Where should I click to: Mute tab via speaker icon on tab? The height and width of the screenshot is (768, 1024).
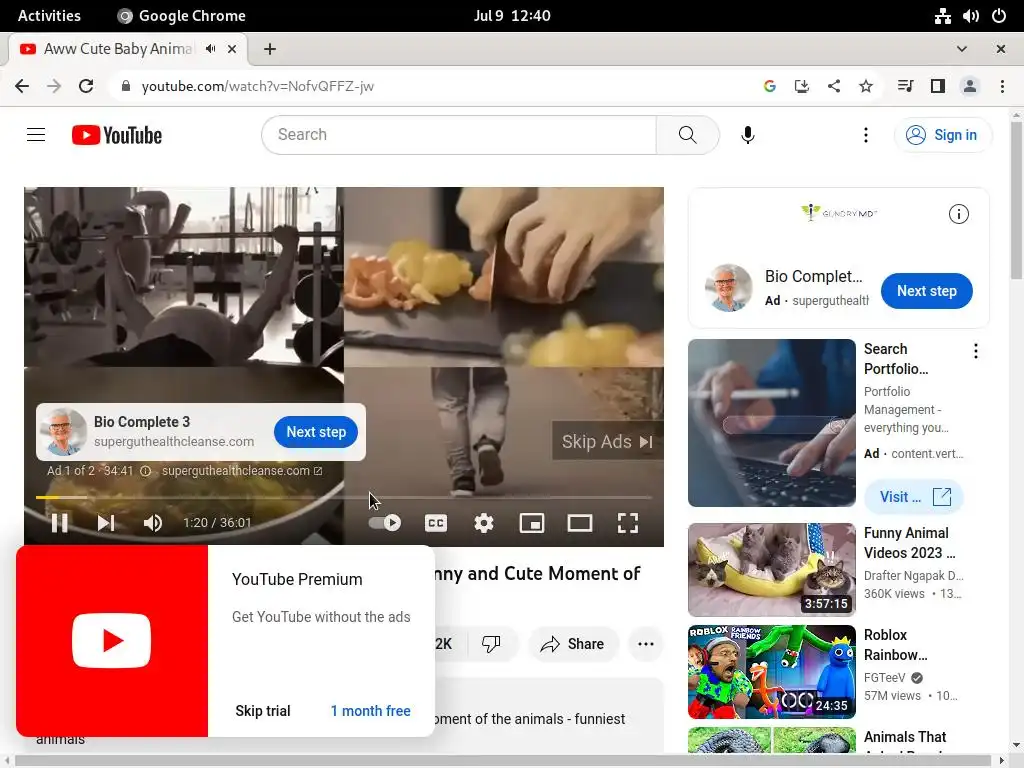tap(210, 49)
